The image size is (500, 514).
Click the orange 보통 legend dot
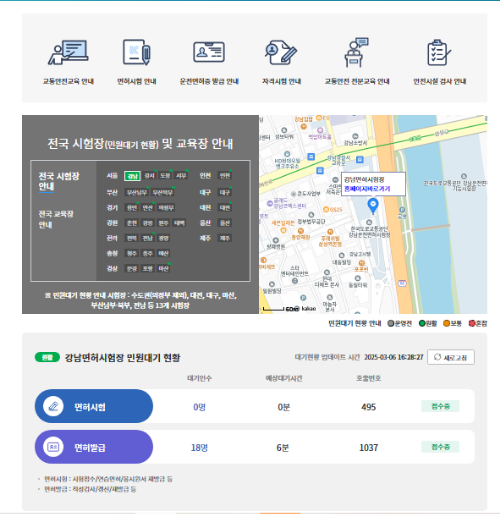(446, 323)
